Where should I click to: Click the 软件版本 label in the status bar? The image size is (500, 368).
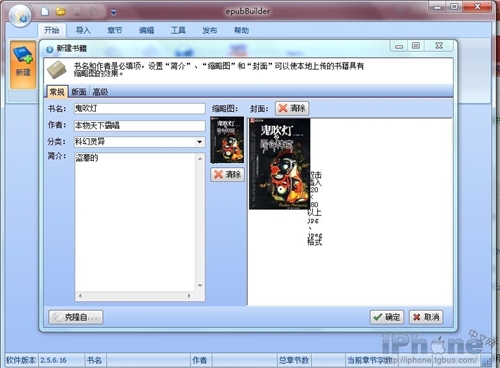21,360
